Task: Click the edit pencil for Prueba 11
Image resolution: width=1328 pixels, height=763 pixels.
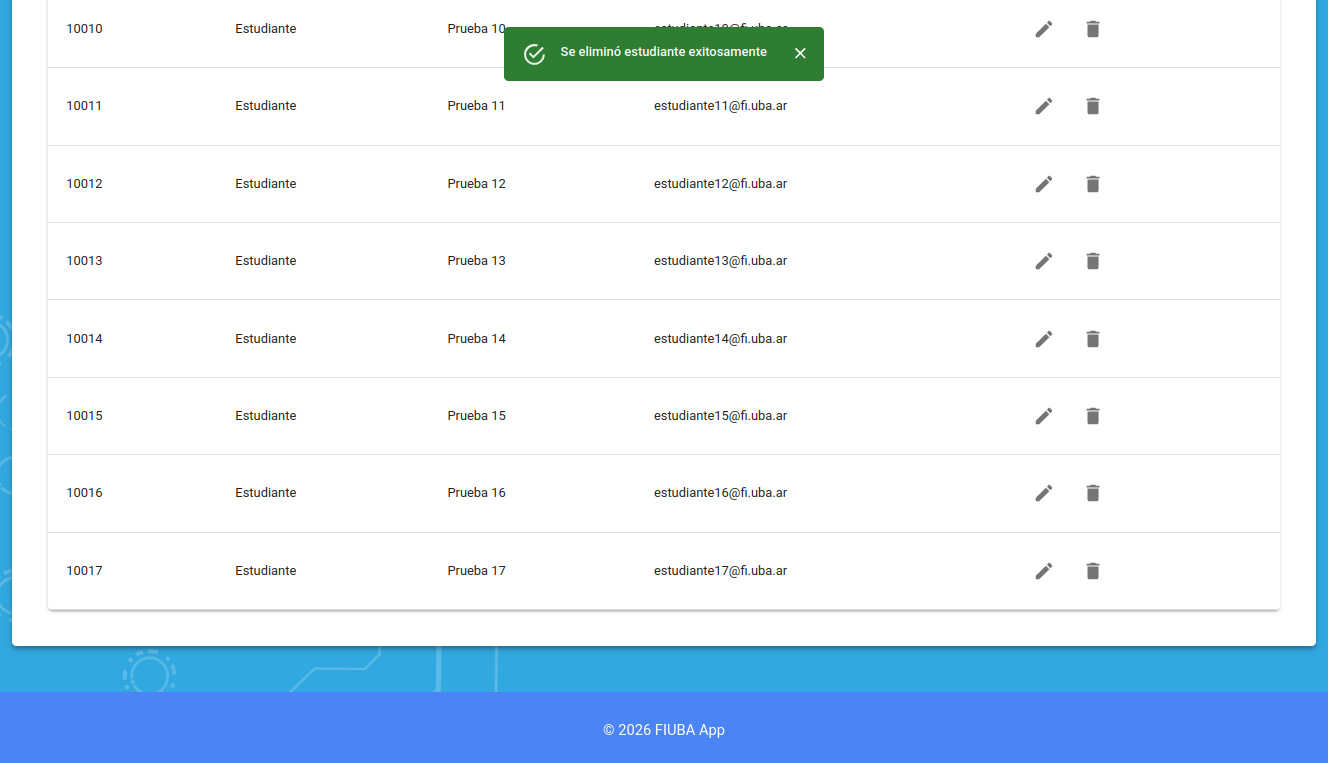Action: [1043, 106]
